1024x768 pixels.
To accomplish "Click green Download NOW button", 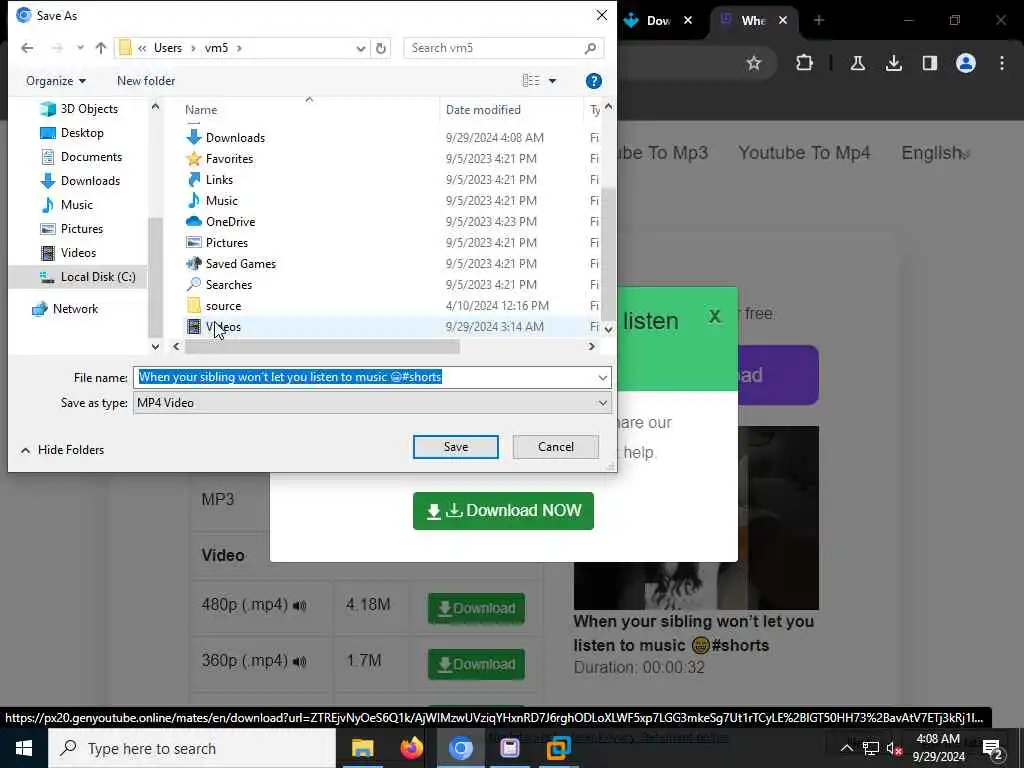I will pyautogui.click(x=503, y=511).
